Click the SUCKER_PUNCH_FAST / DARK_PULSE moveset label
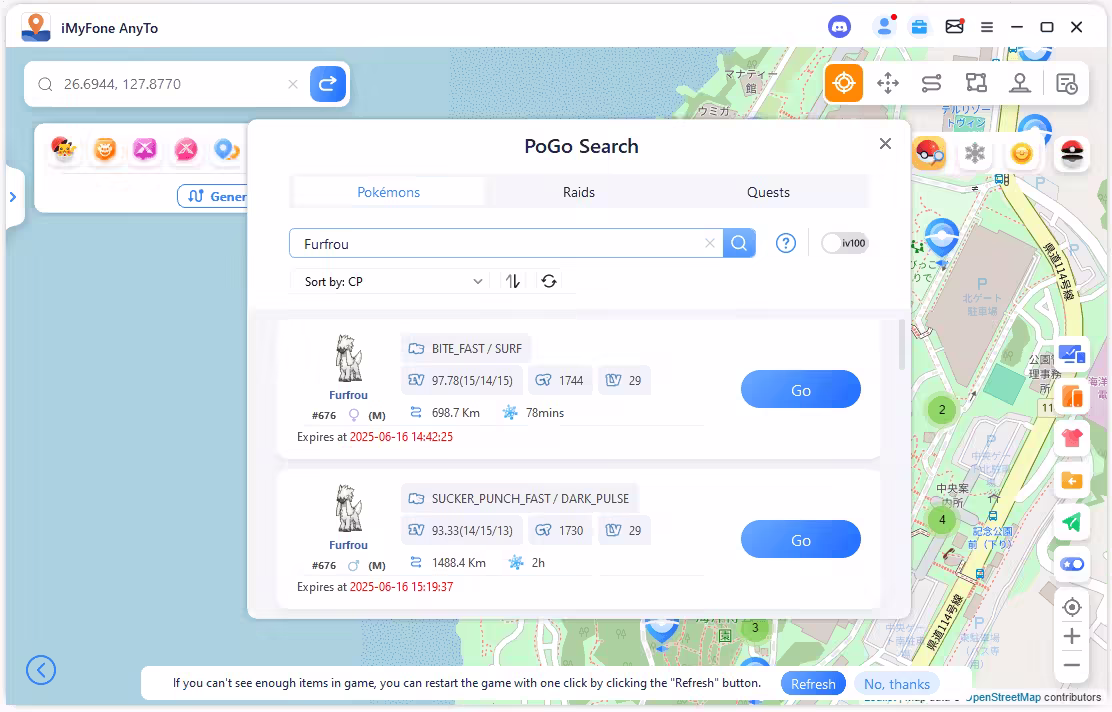This screenshot has height=712, width=1112. click(520, 499)
